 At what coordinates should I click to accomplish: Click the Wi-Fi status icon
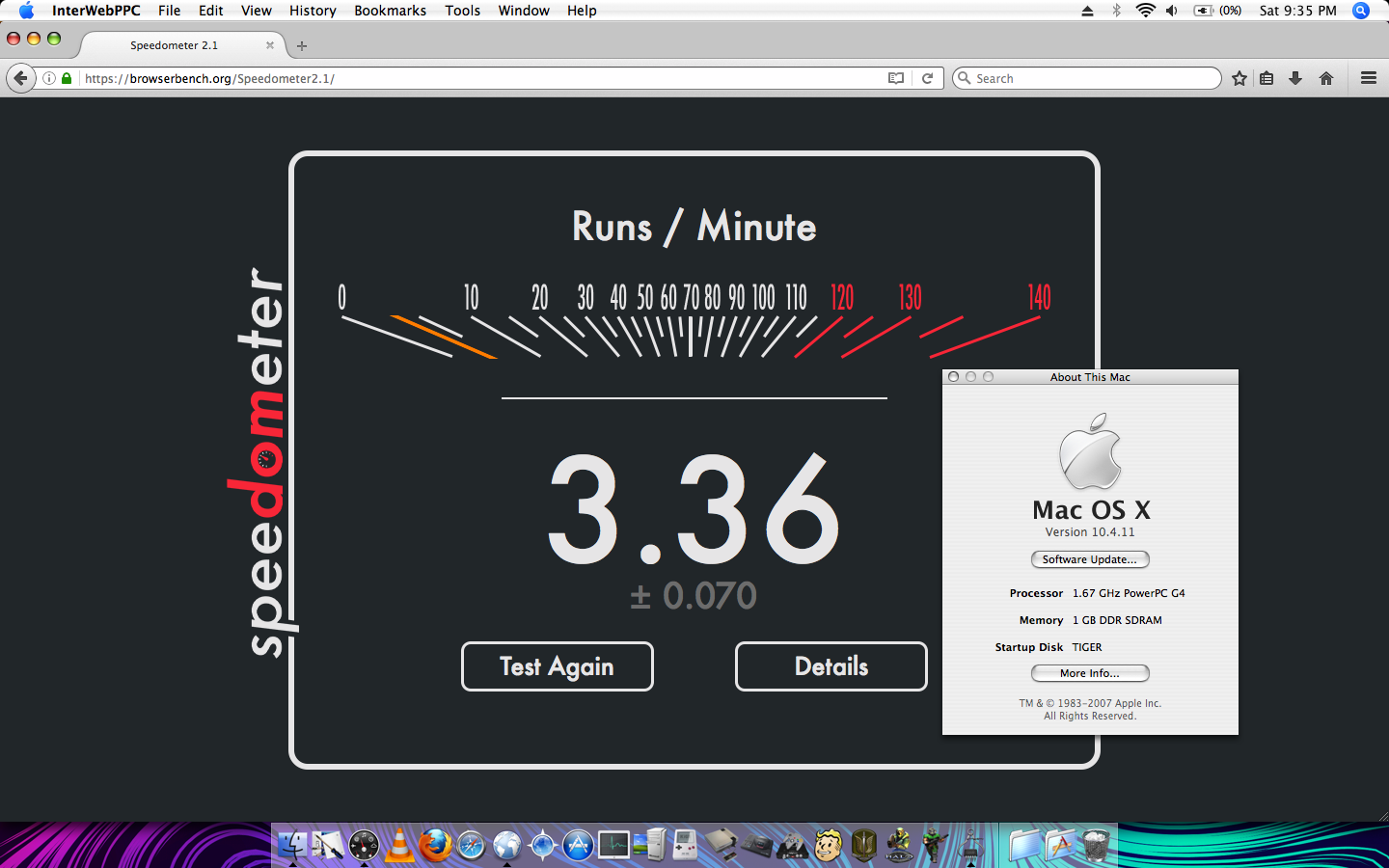1145,11
